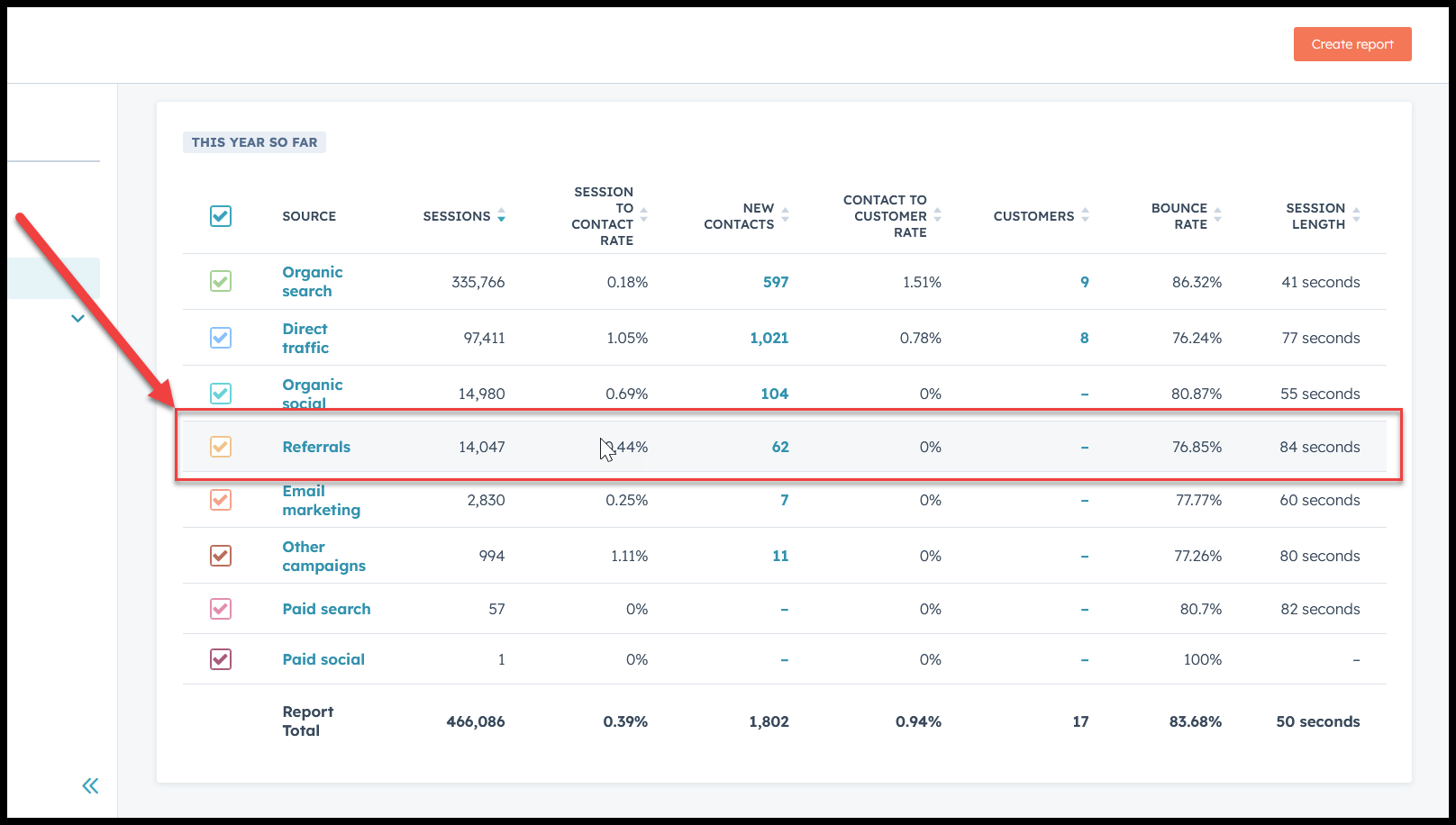Open the Direct traffic source link

click(305, 338)
